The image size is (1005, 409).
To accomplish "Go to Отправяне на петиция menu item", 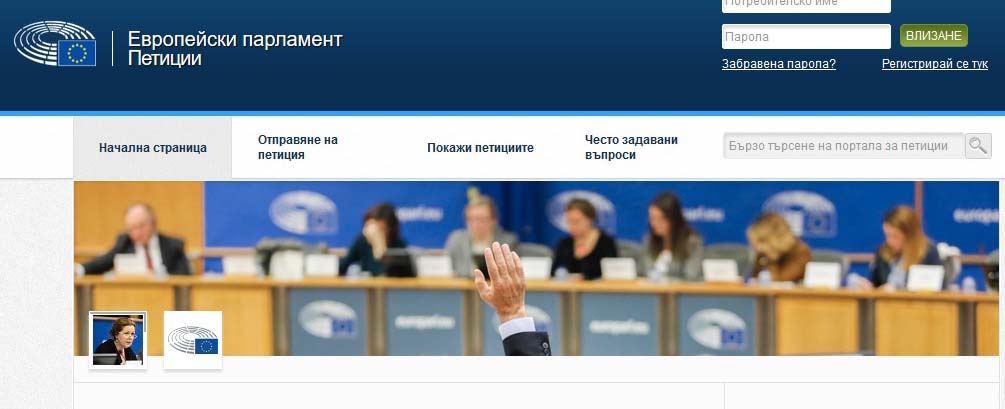I will [297, 147].
